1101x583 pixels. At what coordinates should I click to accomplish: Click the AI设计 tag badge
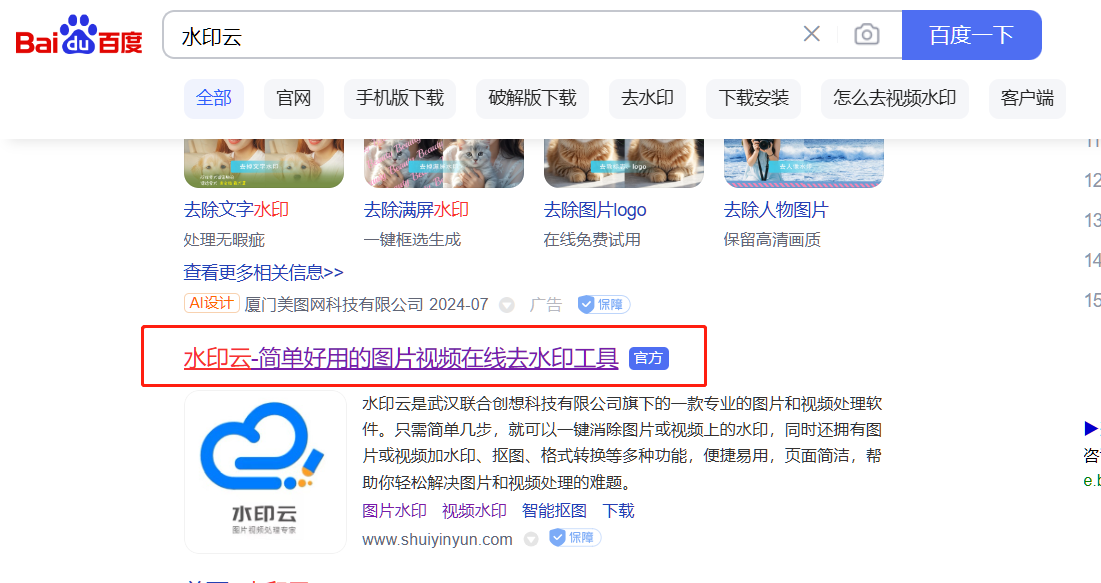(211, 303)
